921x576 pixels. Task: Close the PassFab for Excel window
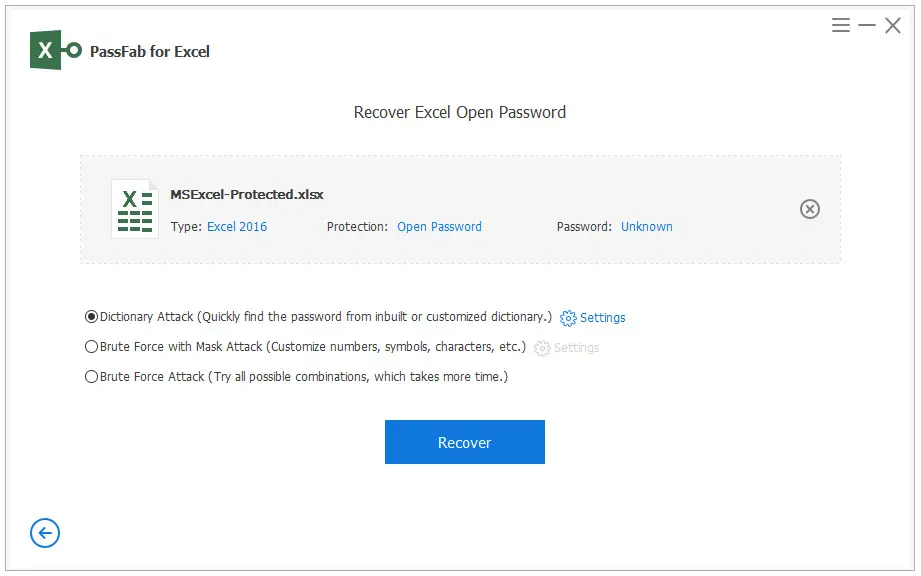893,25
